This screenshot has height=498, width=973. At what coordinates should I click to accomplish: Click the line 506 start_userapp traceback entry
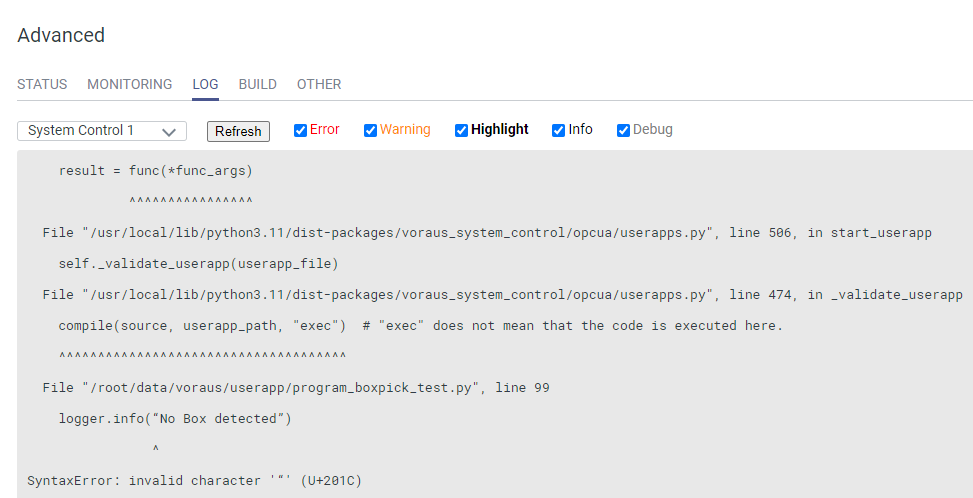pyautogui.click(x=486, y=233)
